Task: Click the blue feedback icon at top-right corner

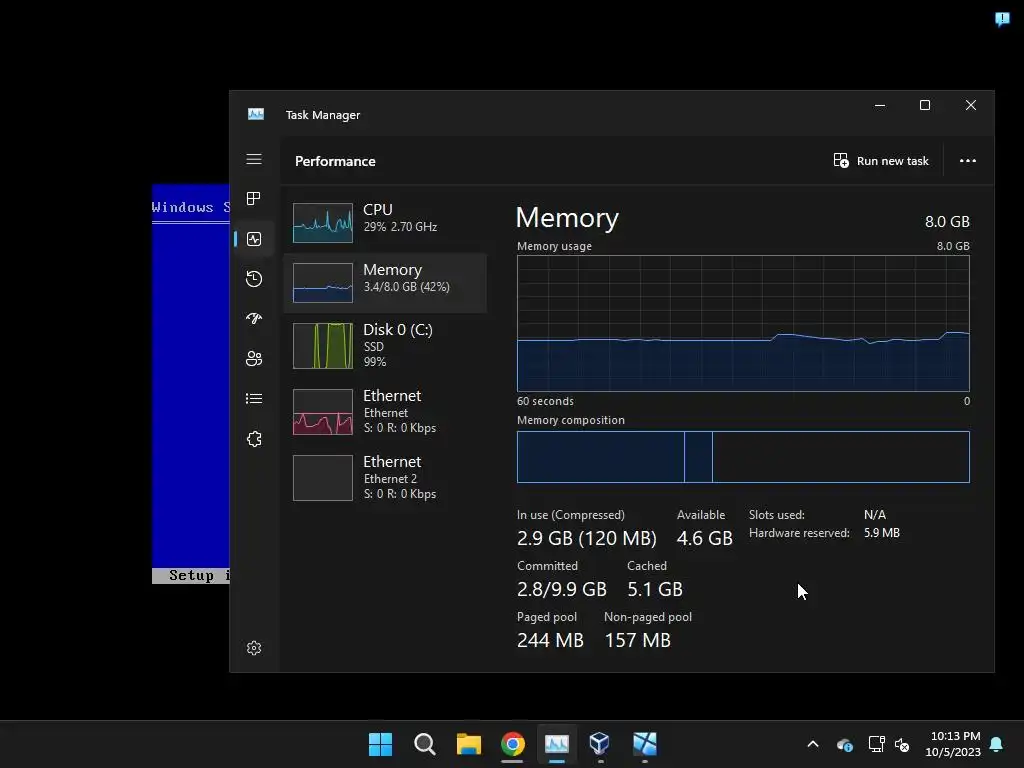Action: 1002,19
